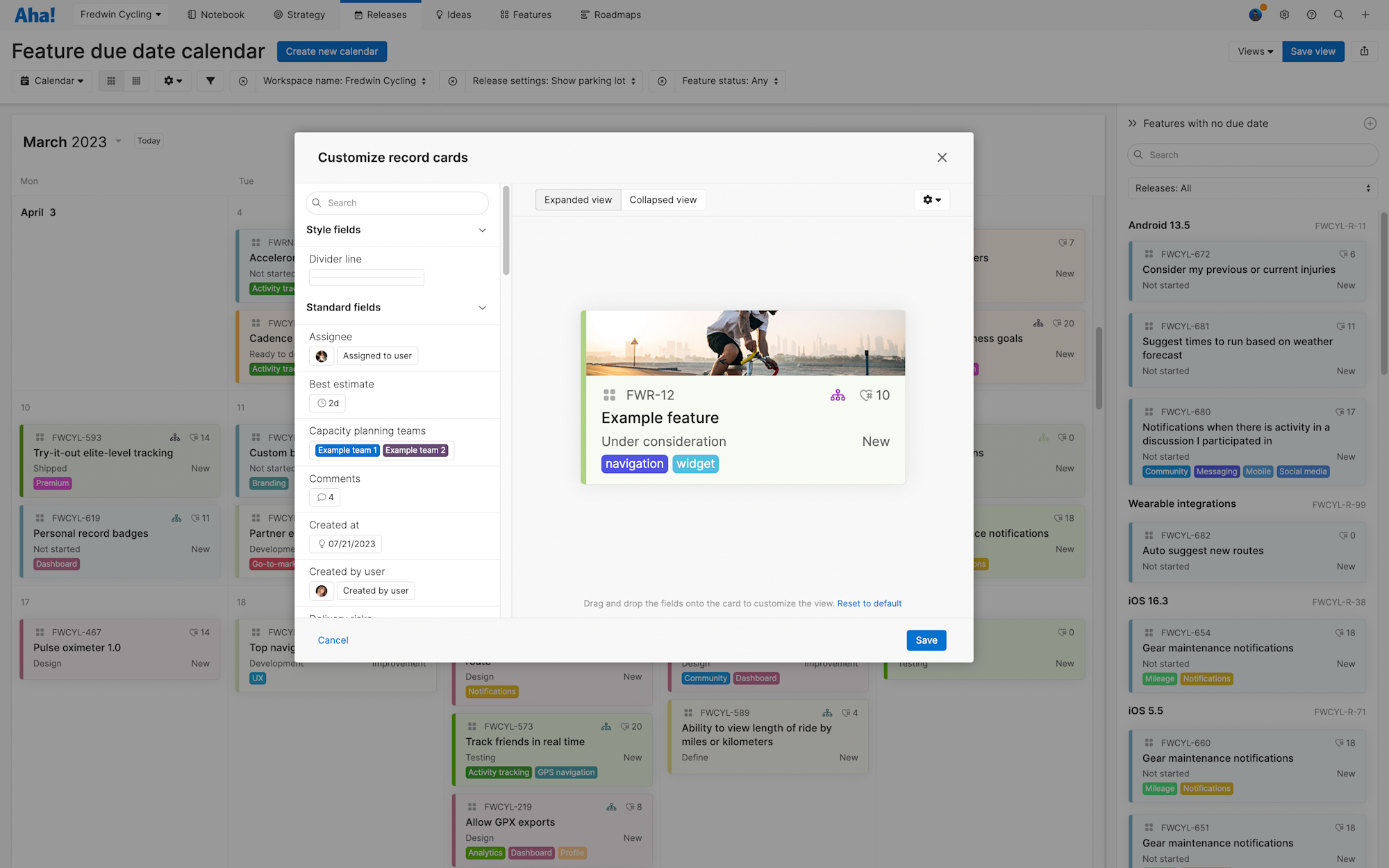Select Expanded view toggle

coord(578,200)
